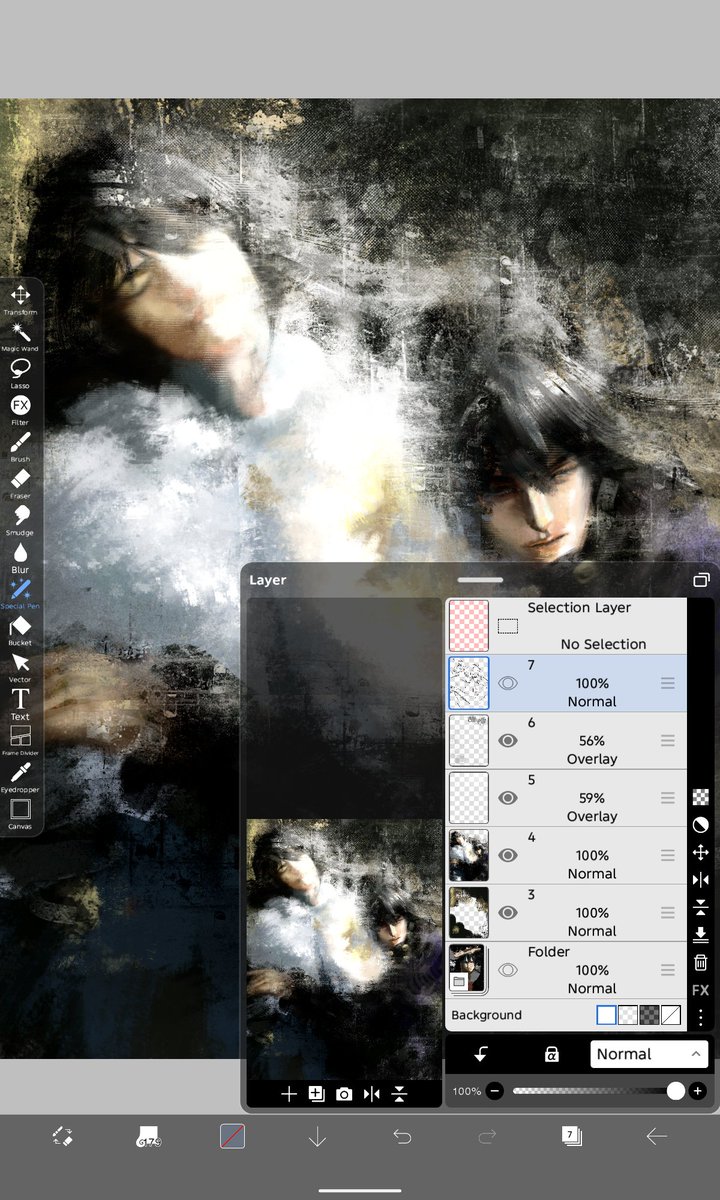Viewport: 720px width, 1200px height.
Task: Open the Normal blend mode dropdown
Action: (x=649, y=1054)
